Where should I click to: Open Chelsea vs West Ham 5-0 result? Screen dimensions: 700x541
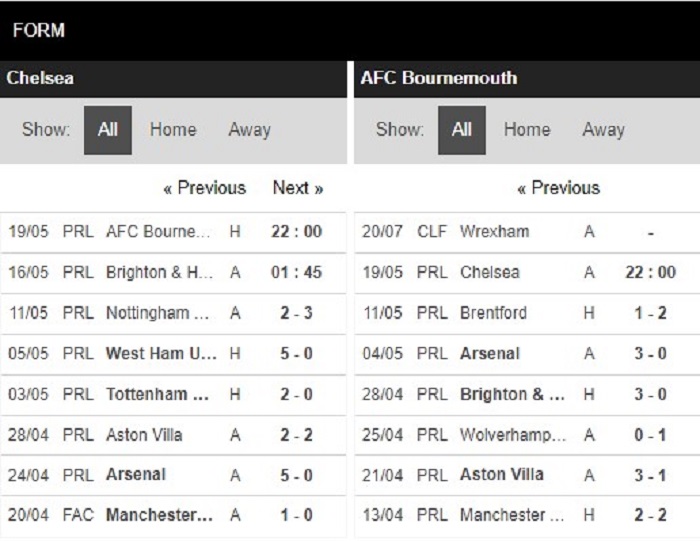(173, 354)
